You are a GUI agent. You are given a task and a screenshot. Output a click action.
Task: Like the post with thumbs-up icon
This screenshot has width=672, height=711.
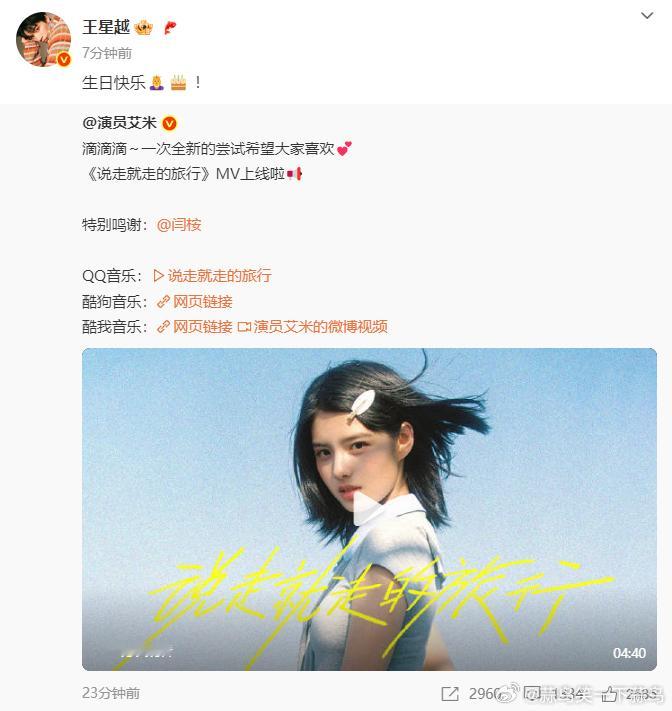[609, 693]
